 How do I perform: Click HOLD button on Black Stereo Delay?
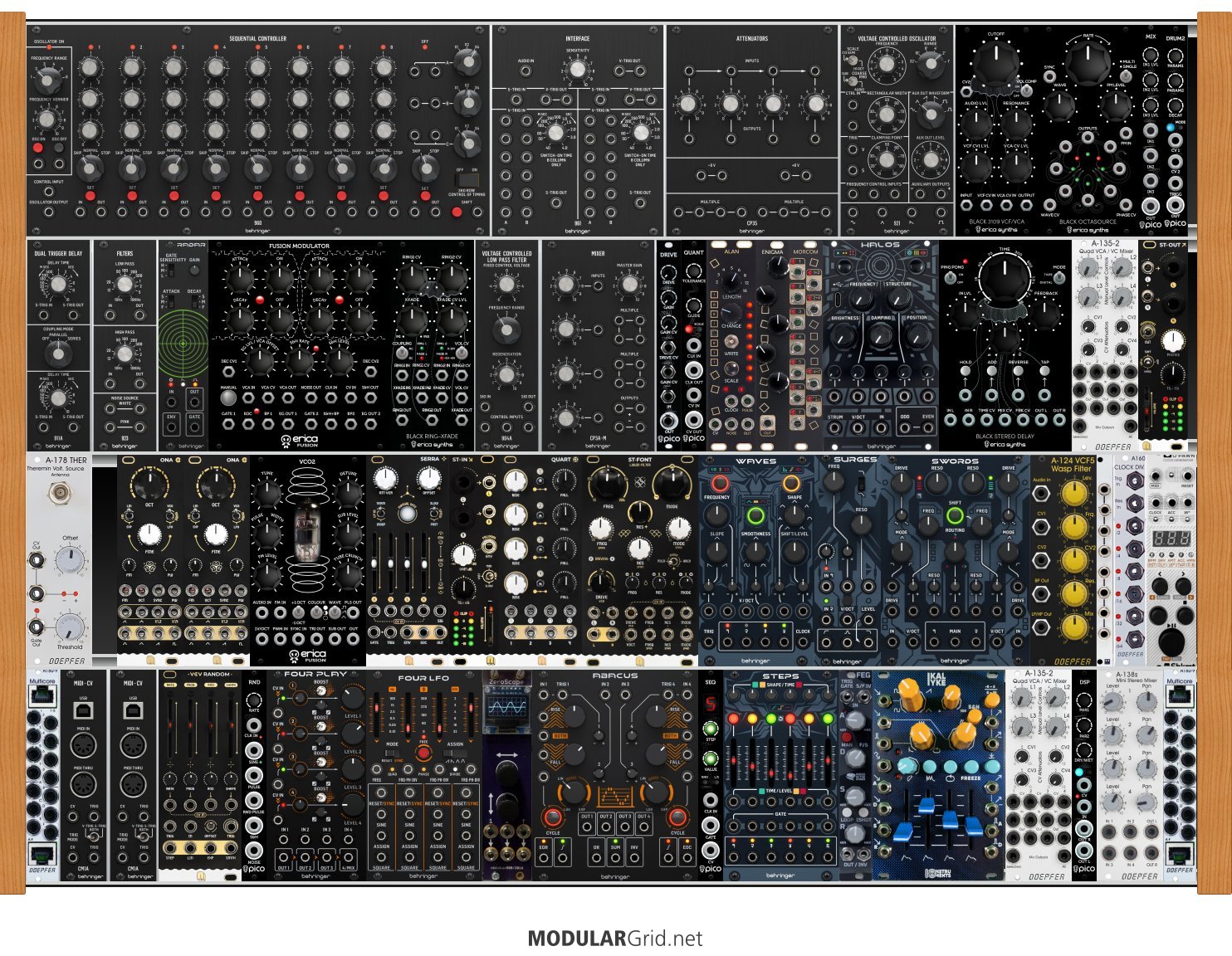(x=966, y=373)
